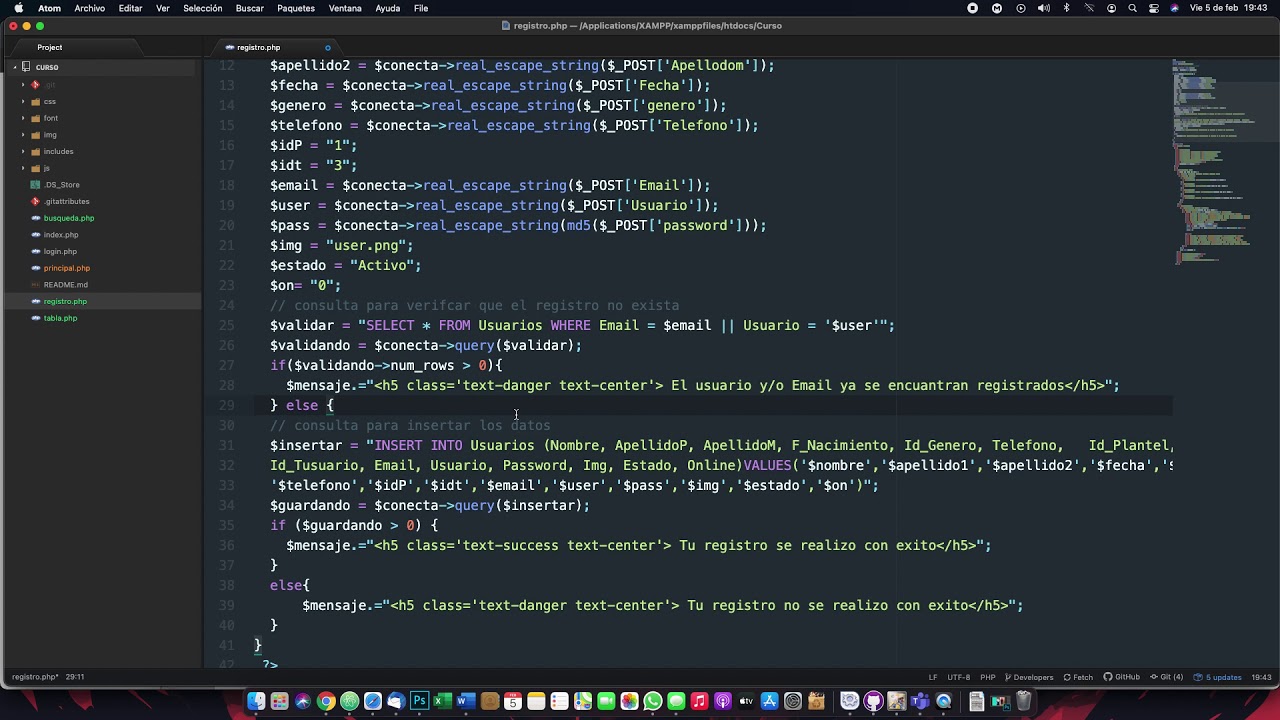Image resolution: width=1280 pixels, height=720 pixels.
Task: Open Safari from the dock
Action: [373, 702]
